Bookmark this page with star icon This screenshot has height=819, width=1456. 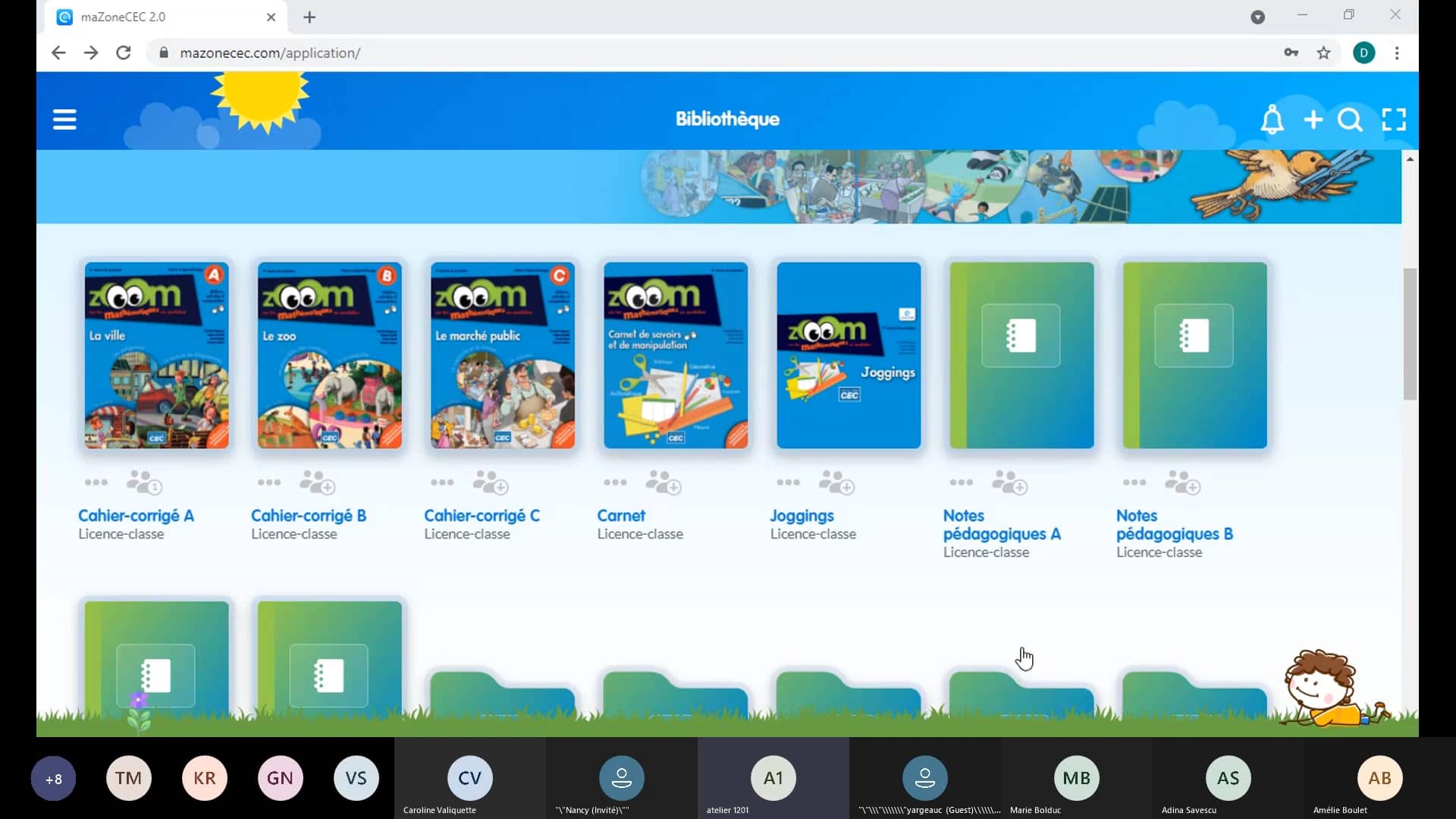click(x=1323, y=53)
